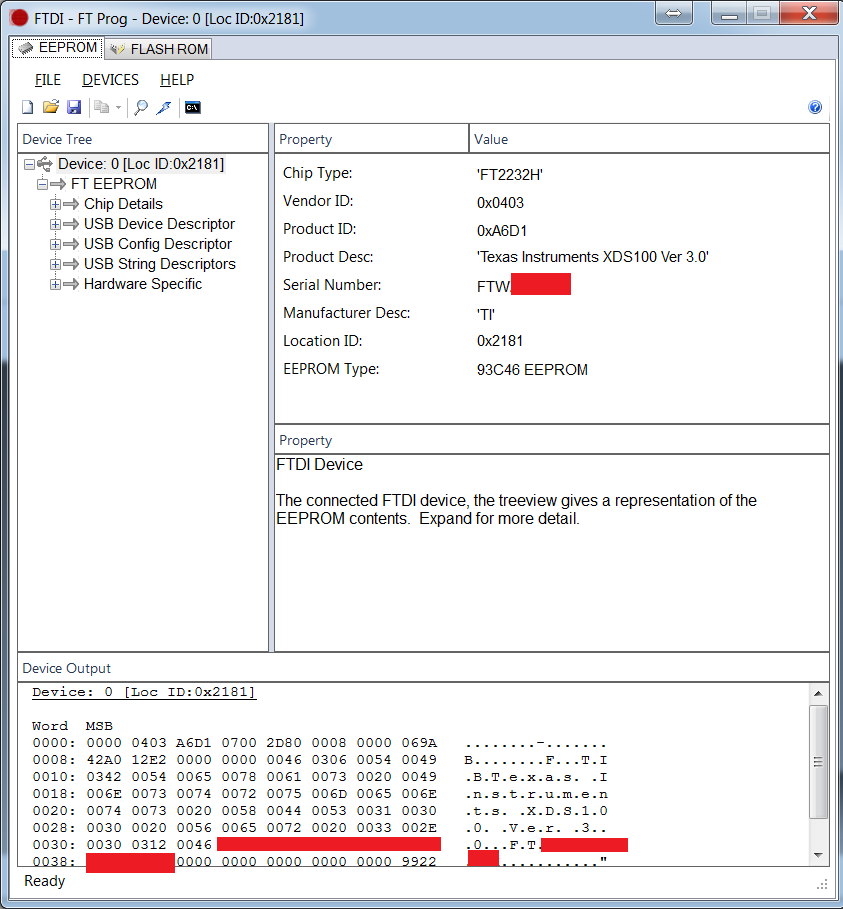Viewport: 843px width, 909px height.
Task: Click the blue help question mark icon
Action: (815, 107)
